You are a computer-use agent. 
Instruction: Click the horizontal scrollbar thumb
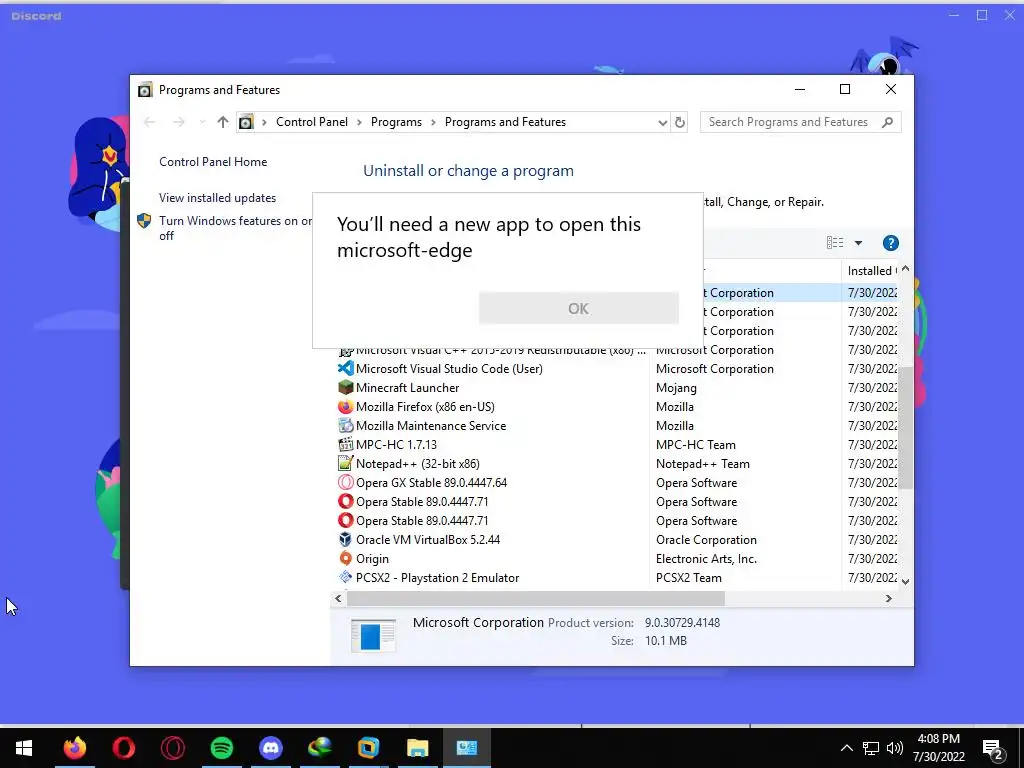(x=536, y=598)
